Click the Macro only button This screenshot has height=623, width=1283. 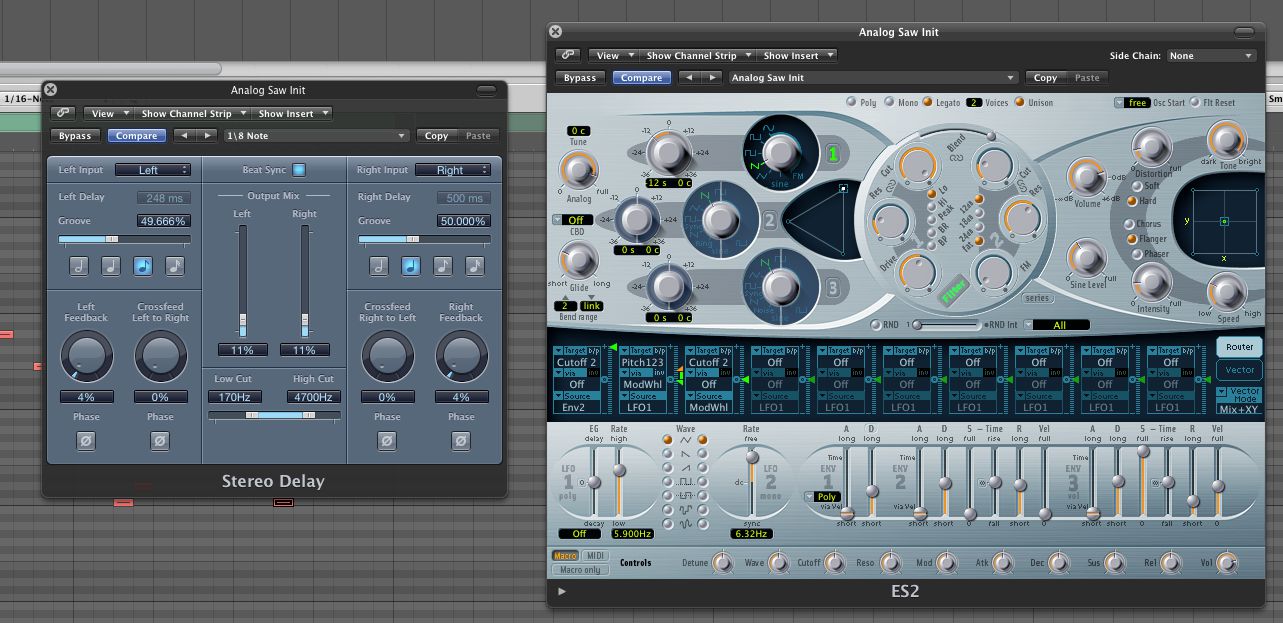click(x=580, y=570)
